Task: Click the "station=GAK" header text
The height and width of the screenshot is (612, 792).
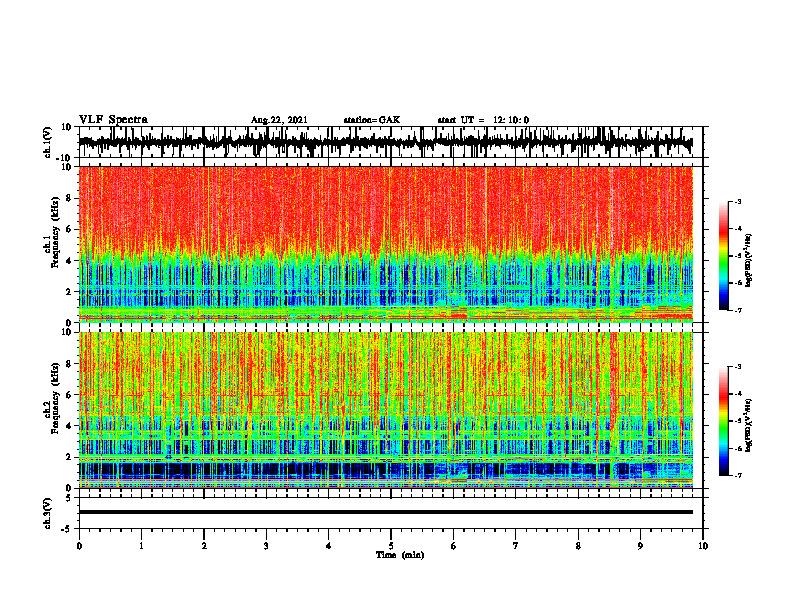Action: point(372,120)
